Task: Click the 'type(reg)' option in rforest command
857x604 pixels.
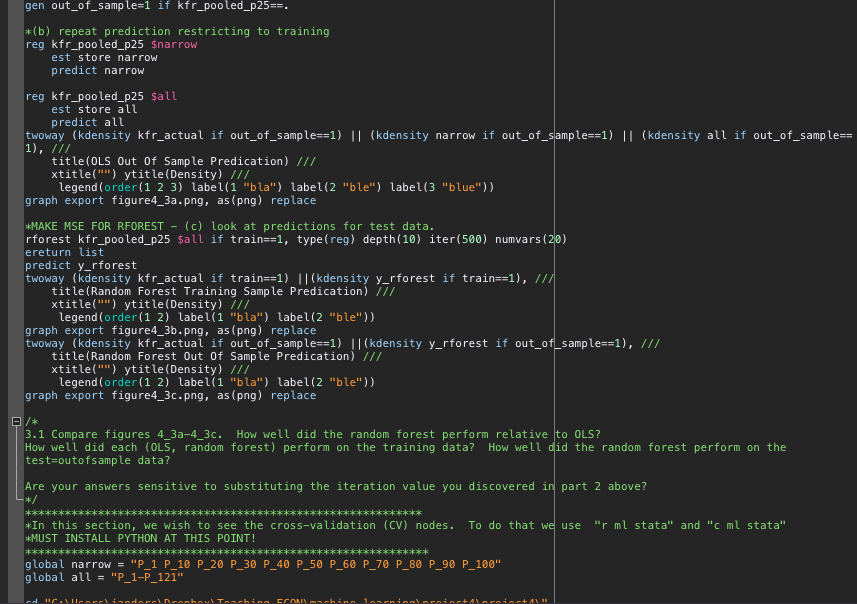Action: coord(326,239)
